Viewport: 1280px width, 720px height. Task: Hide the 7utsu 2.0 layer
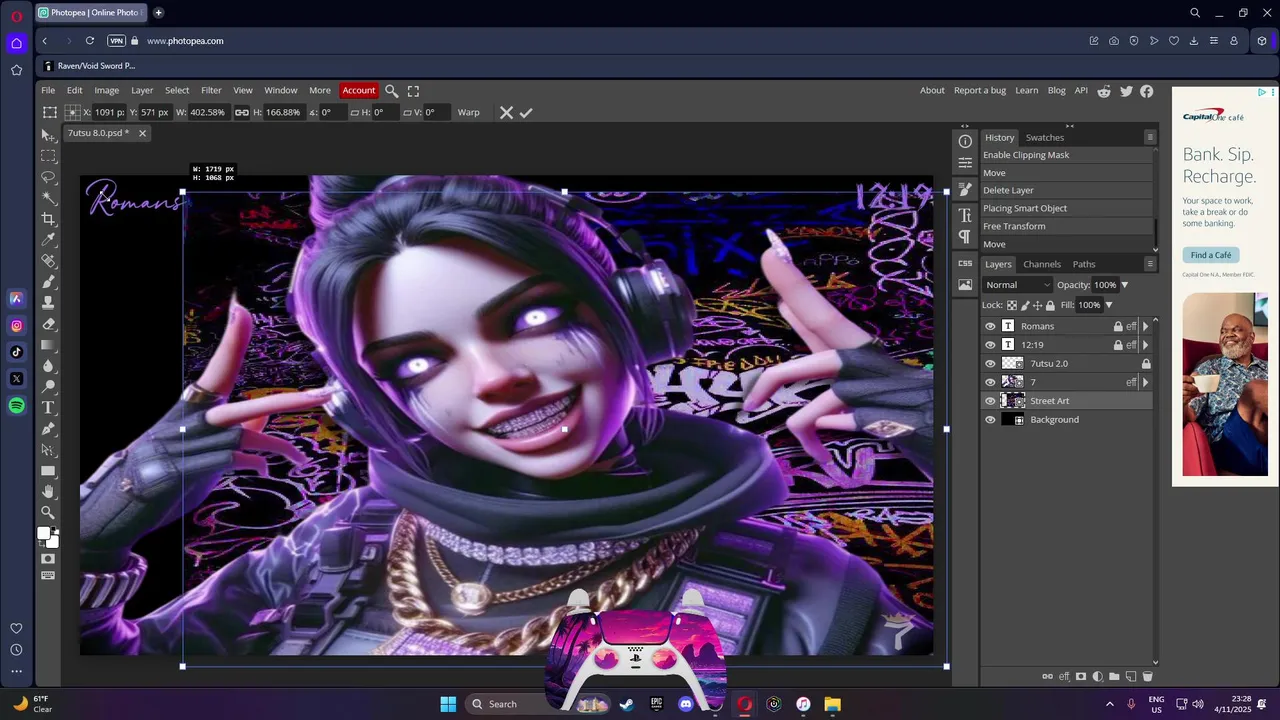[x=990, y=364]
